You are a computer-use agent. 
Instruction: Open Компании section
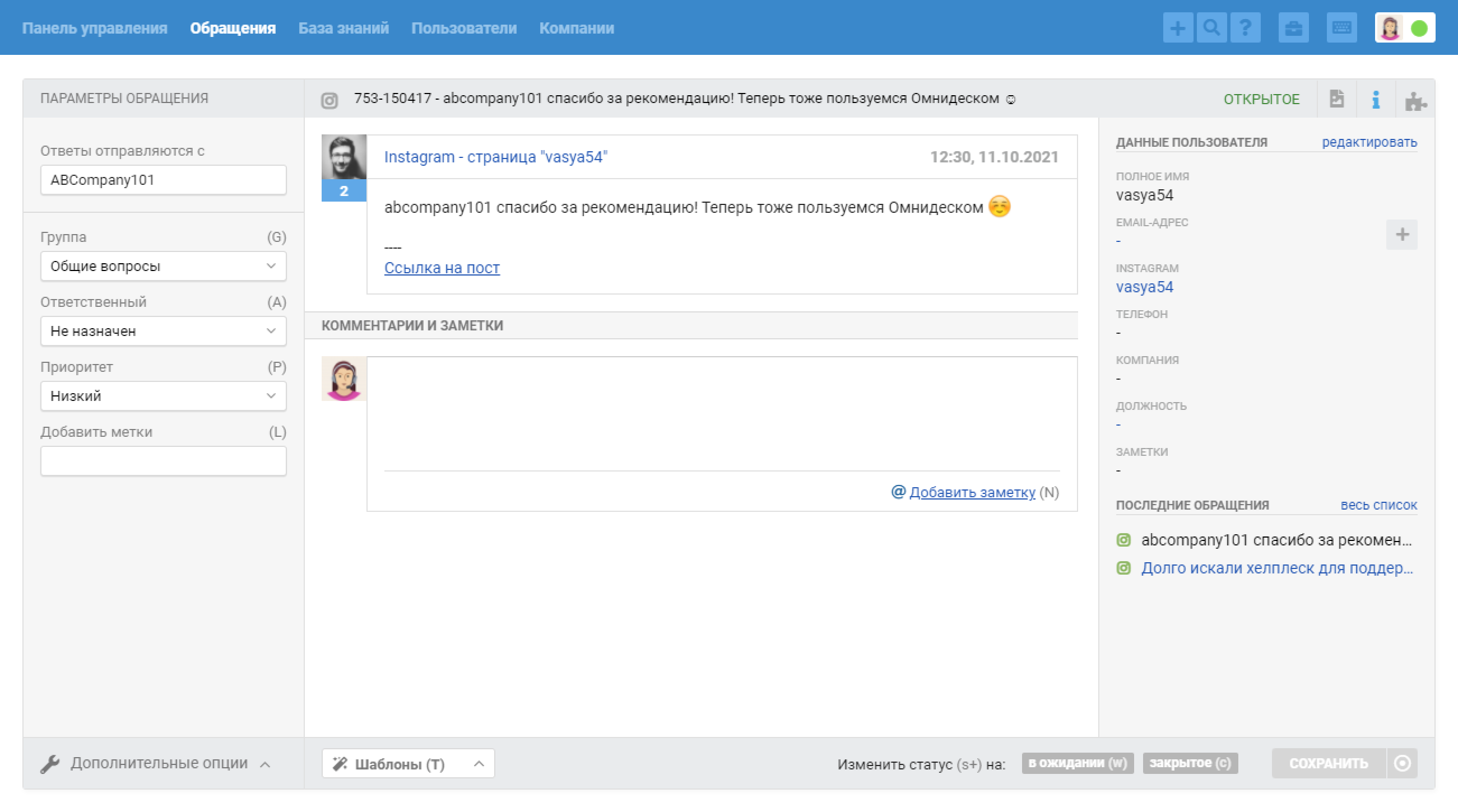point(576,27)
